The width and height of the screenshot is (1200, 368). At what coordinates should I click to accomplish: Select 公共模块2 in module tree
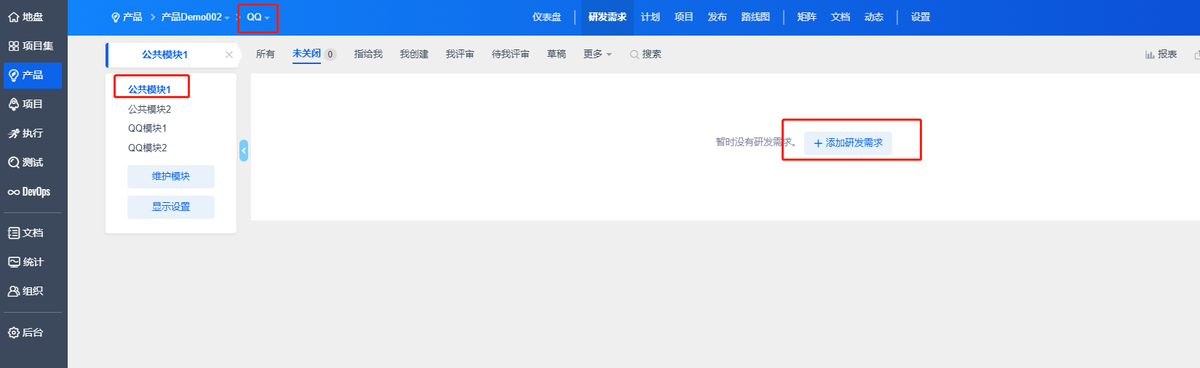[x=149, y=109]
